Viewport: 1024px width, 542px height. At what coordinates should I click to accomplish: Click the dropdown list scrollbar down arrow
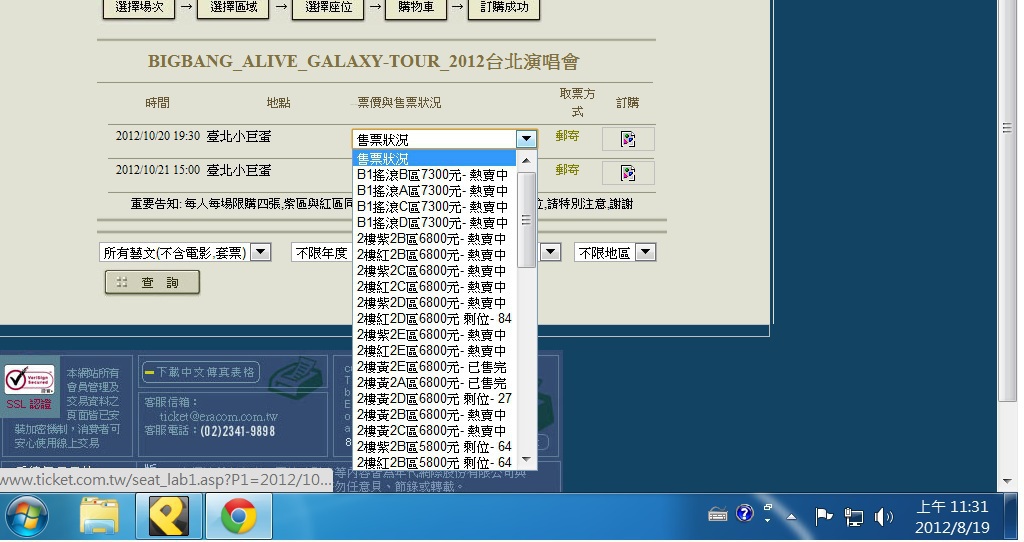pyautogui.click(x=527, y=461)
